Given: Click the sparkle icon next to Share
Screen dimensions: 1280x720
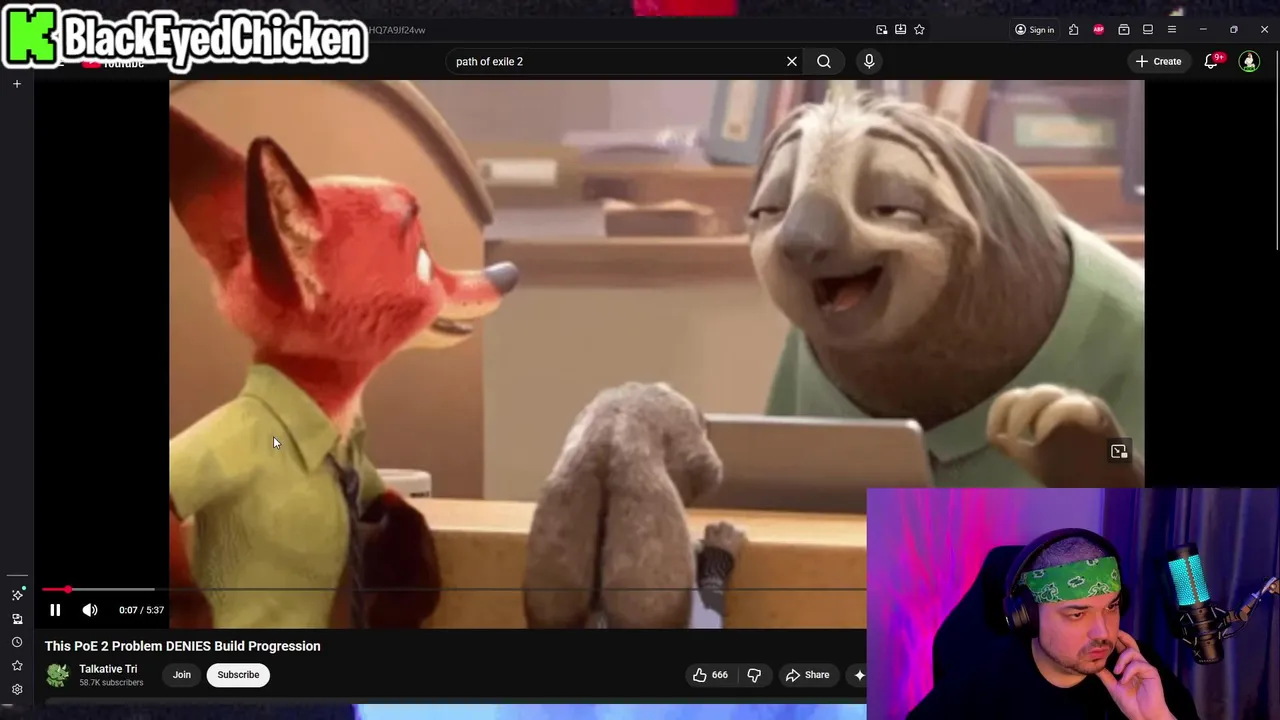Looking at the screenshot, I should tap(858, 675).
